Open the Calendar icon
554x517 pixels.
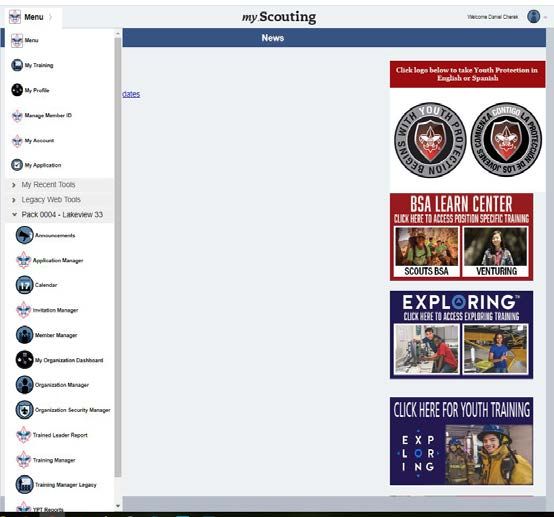point(24,285)
